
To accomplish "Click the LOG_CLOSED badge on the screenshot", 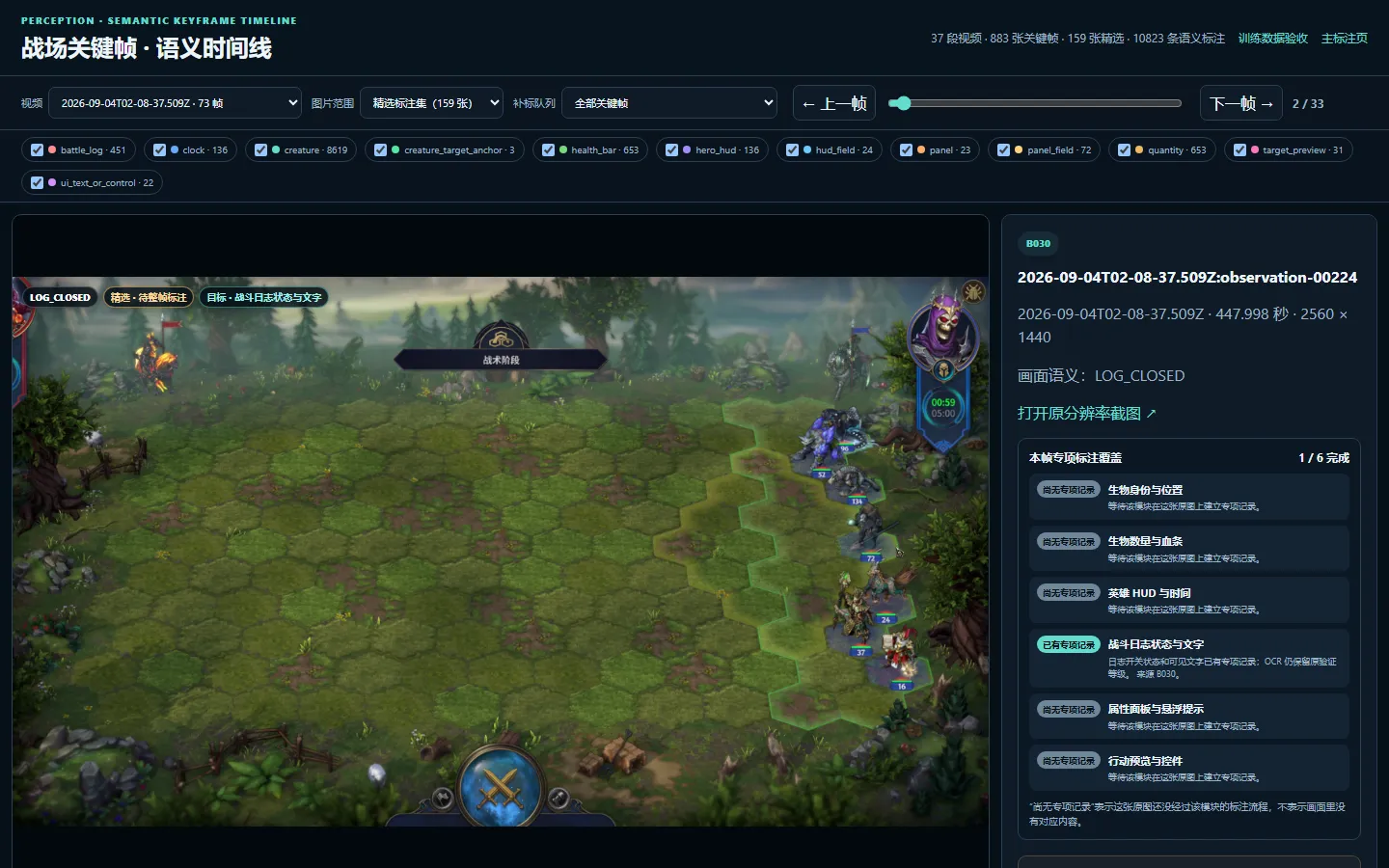I will coord(60,298).
